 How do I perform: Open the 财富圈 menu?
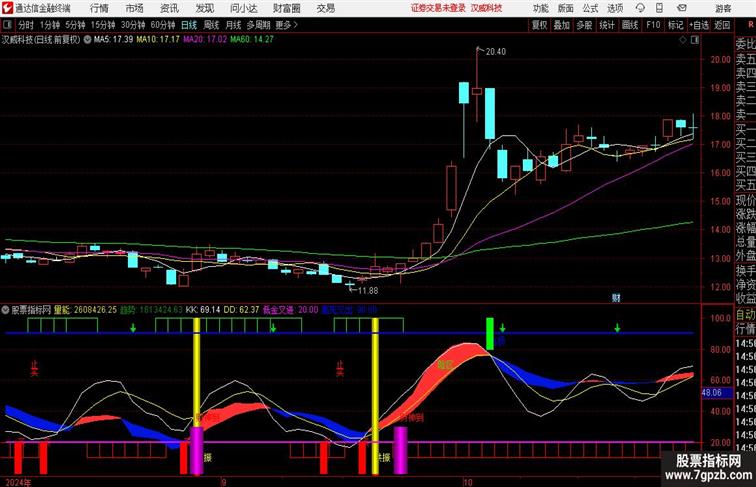[286, 8]
